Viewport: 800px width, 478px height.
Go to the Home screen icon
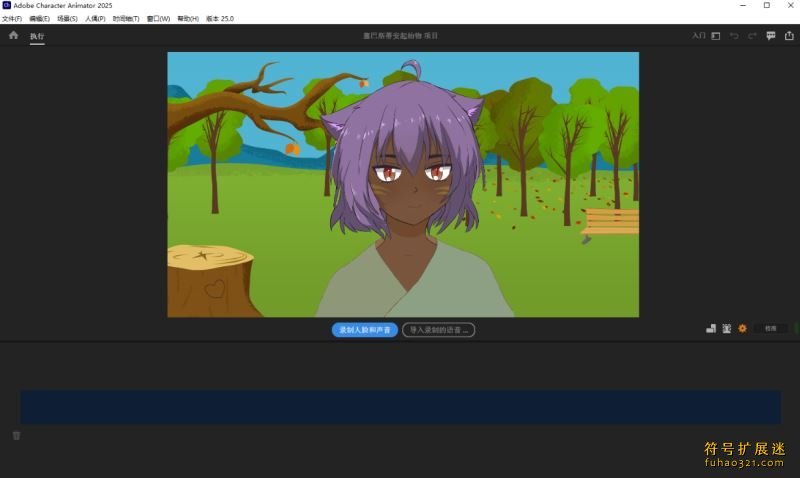coord(13,35)
